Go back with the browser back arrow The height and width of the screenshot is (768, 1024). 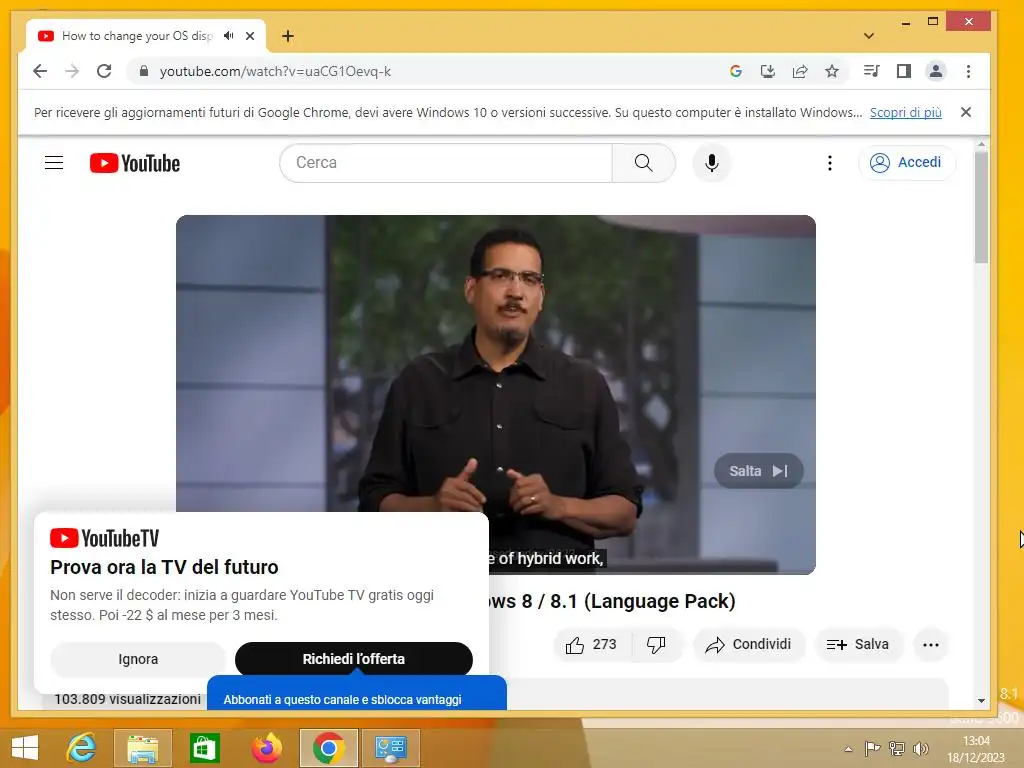point(40,71)
